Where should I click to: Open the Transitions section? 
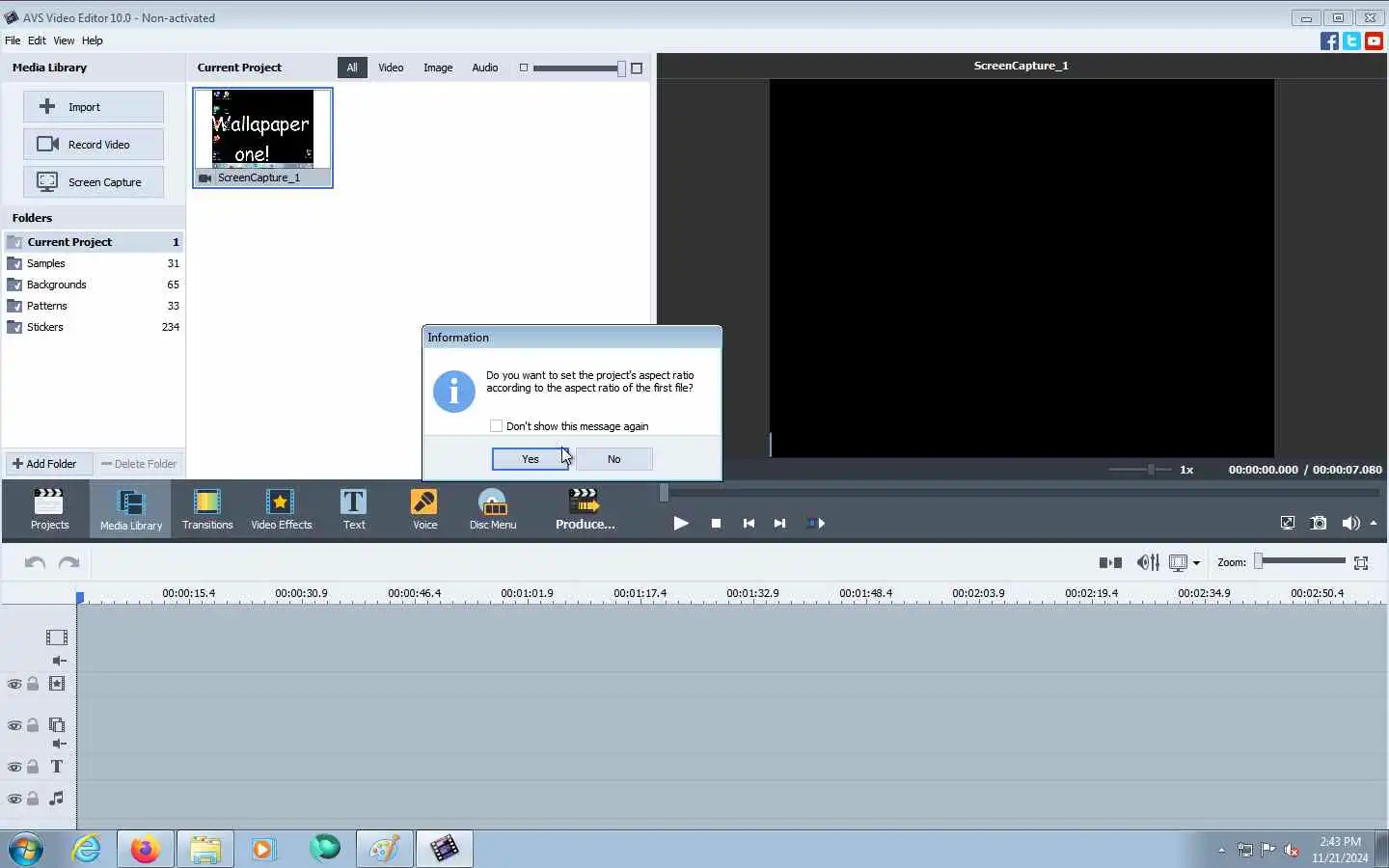(x=207, y=509)
